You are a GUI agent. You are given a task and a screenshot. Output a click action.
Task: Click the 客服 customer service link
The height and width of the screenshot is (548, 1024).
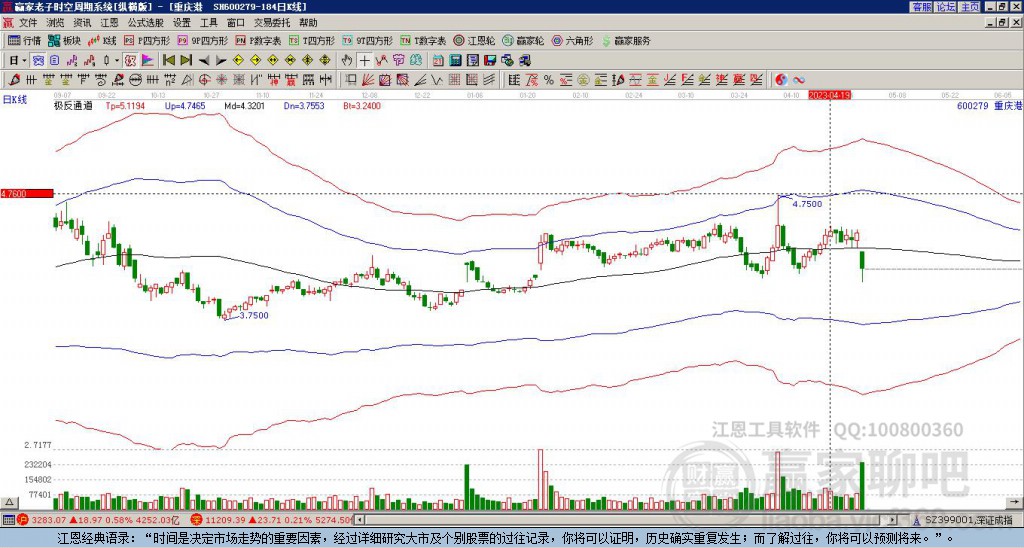point(921,7)
